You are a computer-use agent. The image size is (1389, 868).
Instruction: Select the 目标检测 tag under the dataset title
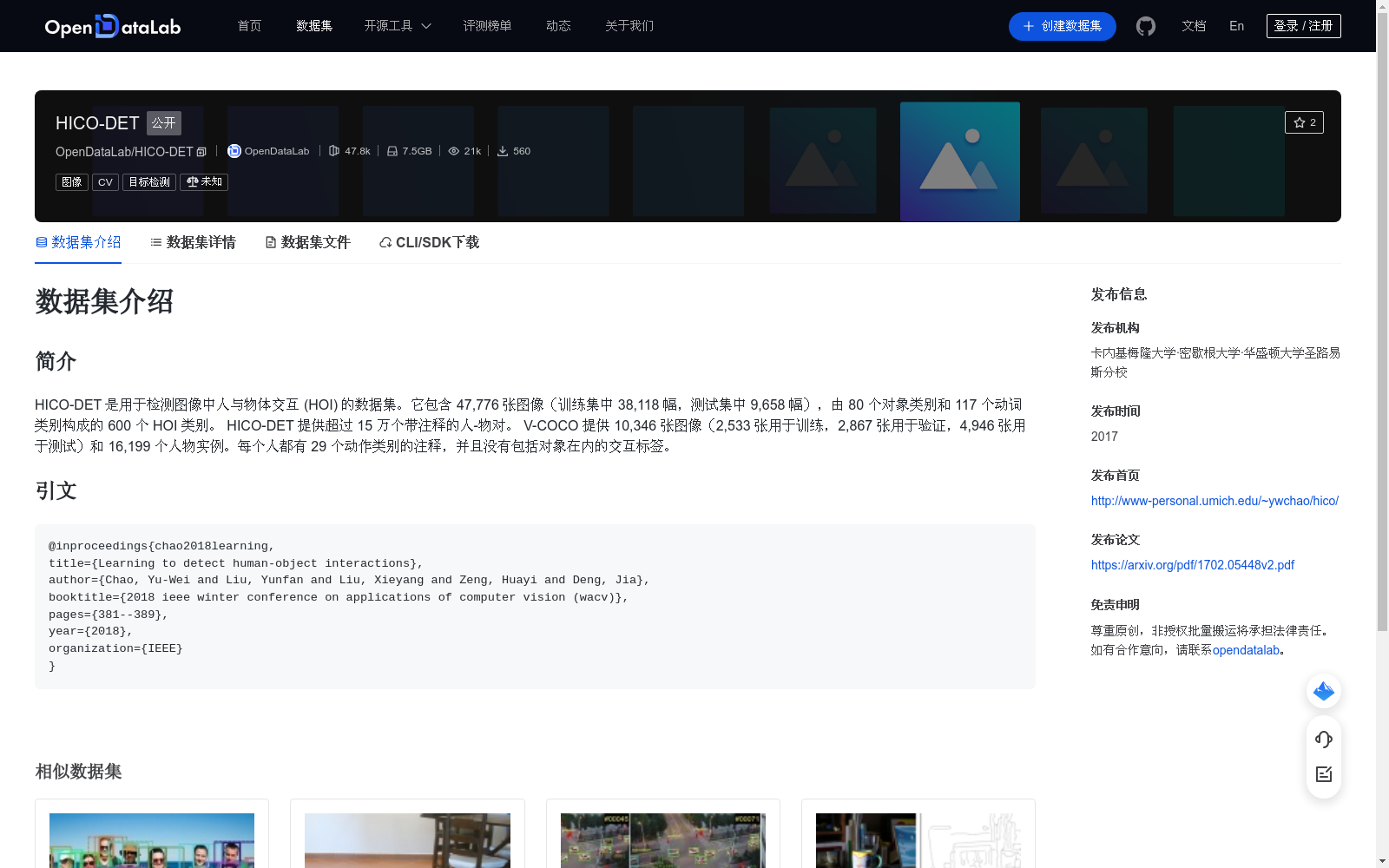click(x=148, y=181)
